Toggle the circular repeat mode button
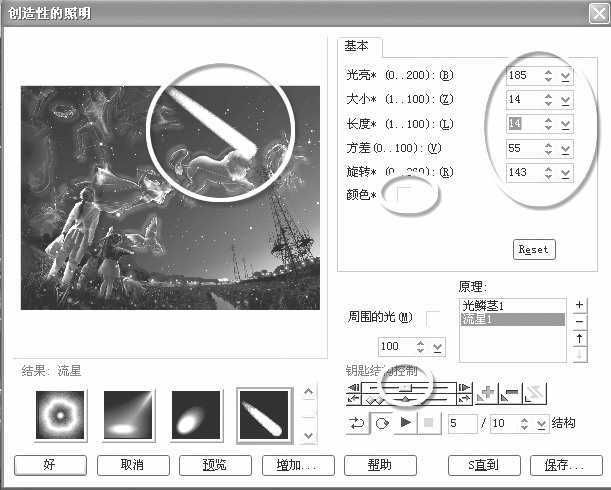 381,423
